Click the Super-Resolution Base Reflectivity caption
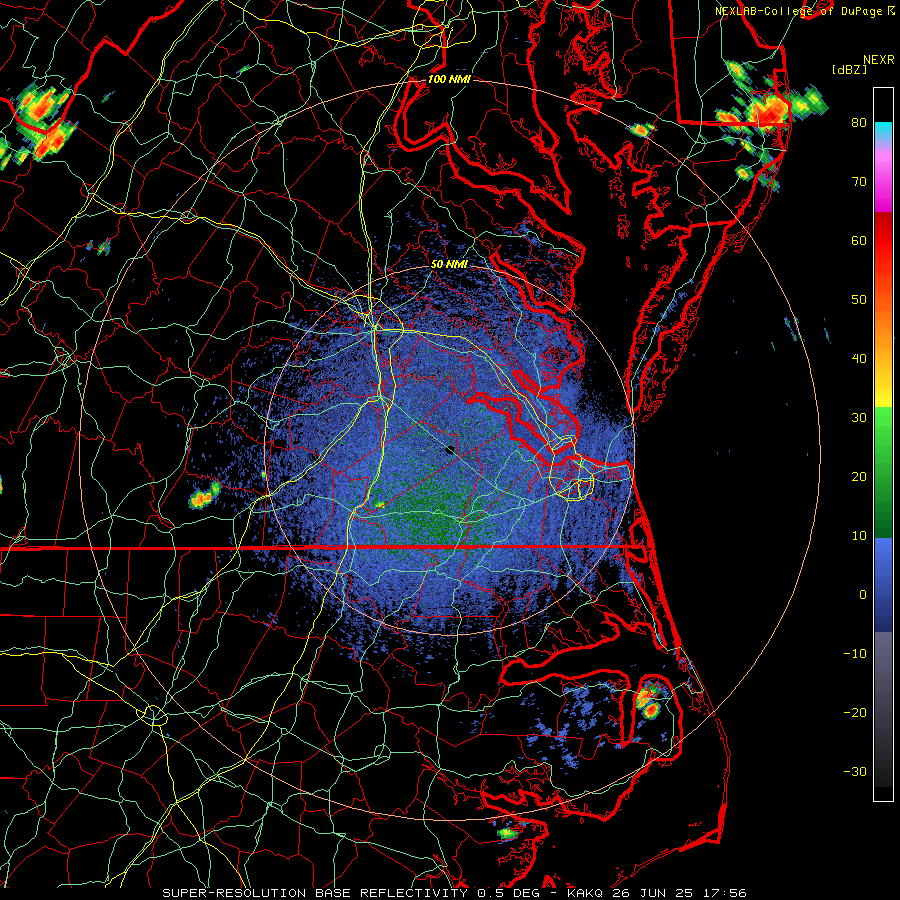This screenshot has height=900, width=900. pos(455,893)
